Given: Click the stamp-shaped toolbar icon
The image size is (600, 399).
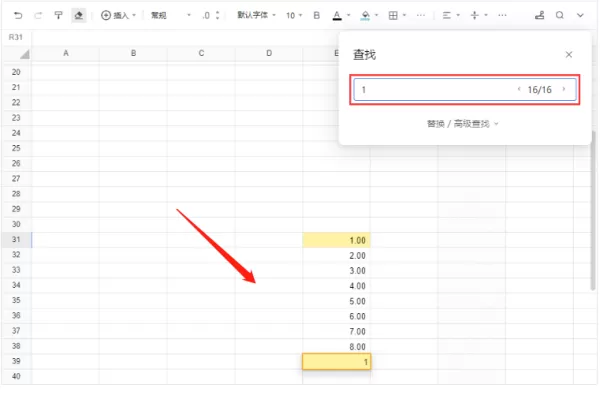Looking at the screenshot, I should (x=540, y=15).
